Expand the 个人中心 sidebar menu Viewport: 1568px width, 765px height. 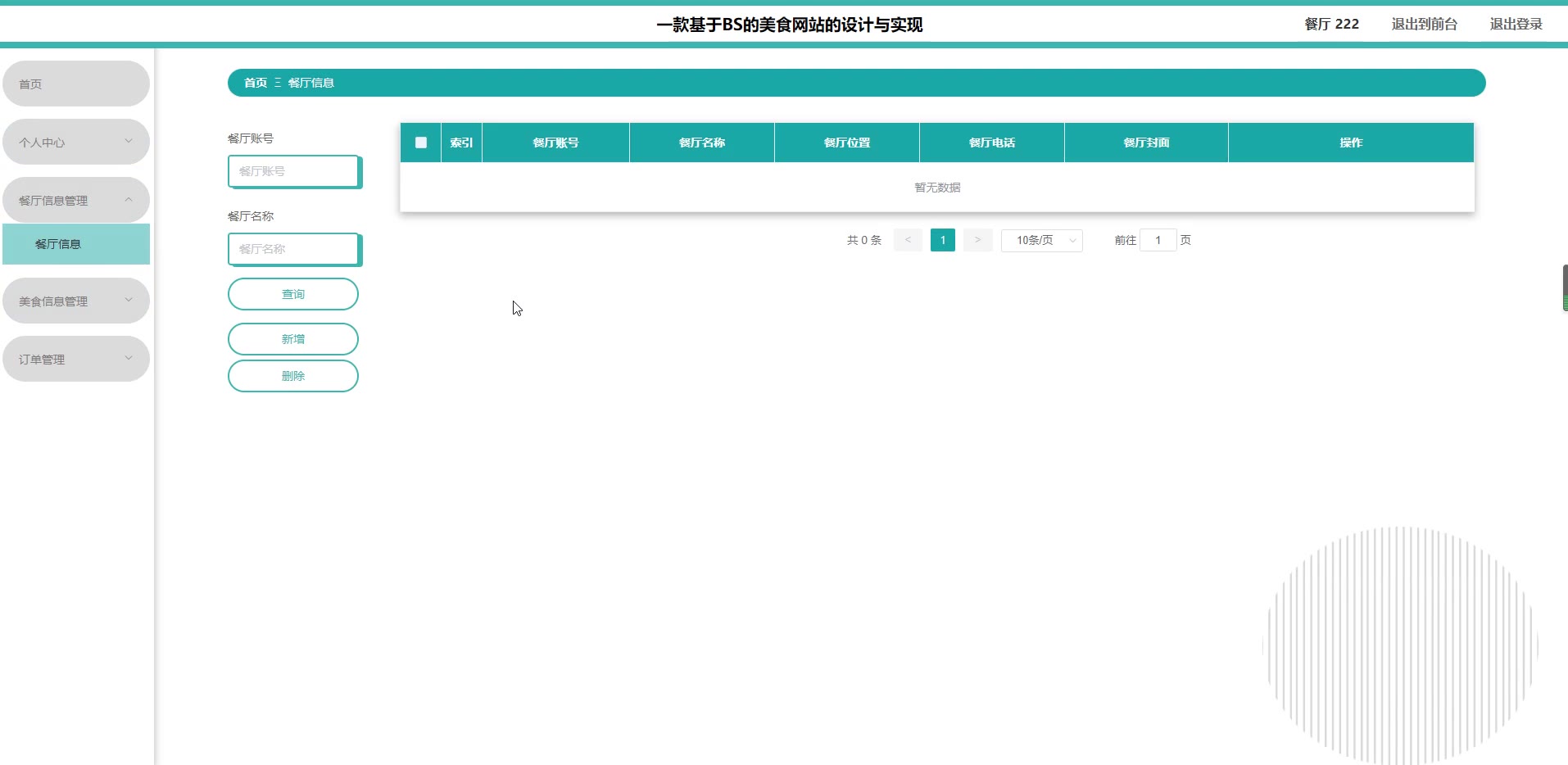coord(76,142)
